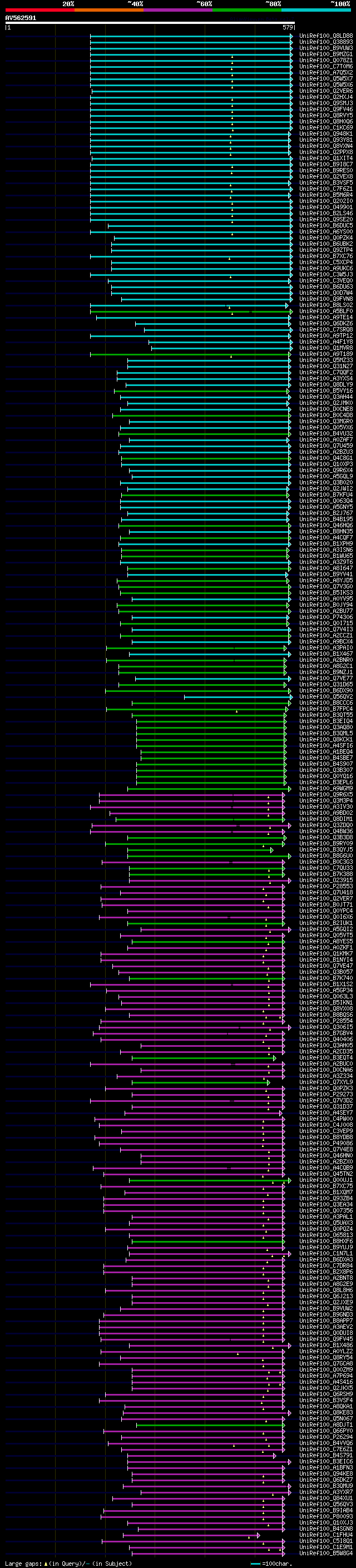Select hit label UniRef100_P26294
The image size is (356, 1568).
pyautogui.click(x=326, y=1437)
